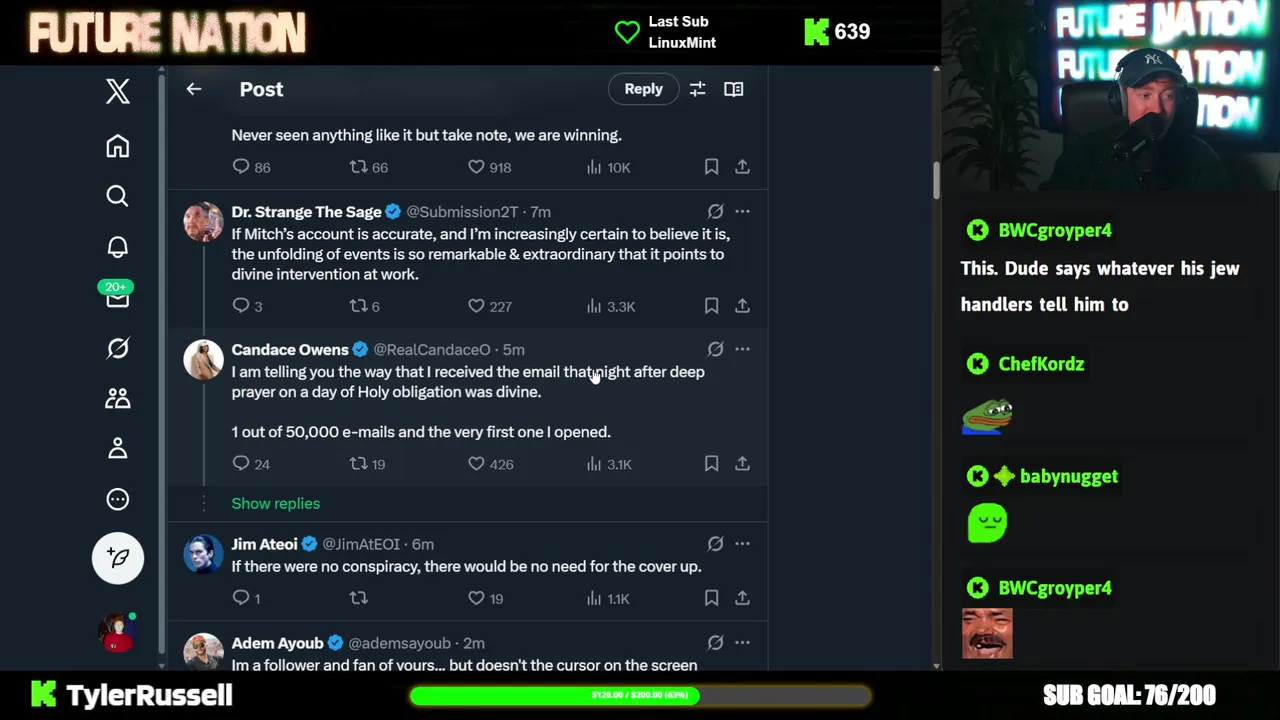Open the Communities icon in the sidebar
Image resolution: width=1280 pixels, height=720 pixels.
point(118,398)
